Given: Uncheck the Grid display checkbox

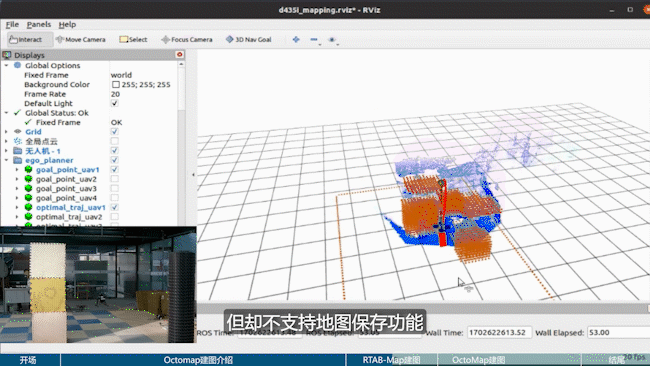Looking at the screenshot, I should (x=115, y=131).
